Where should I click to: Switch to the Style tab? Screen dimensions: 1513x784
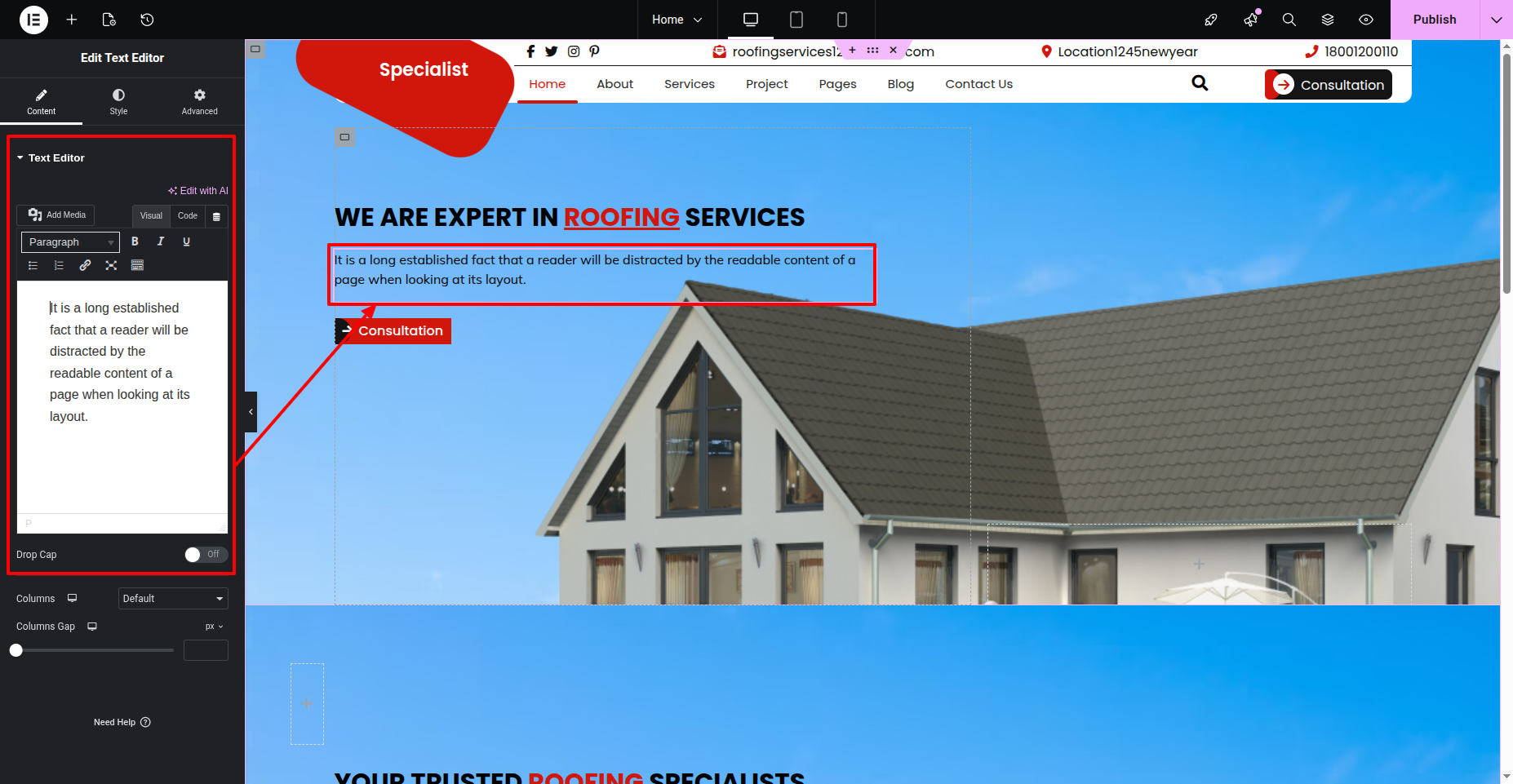coord(119,102)
